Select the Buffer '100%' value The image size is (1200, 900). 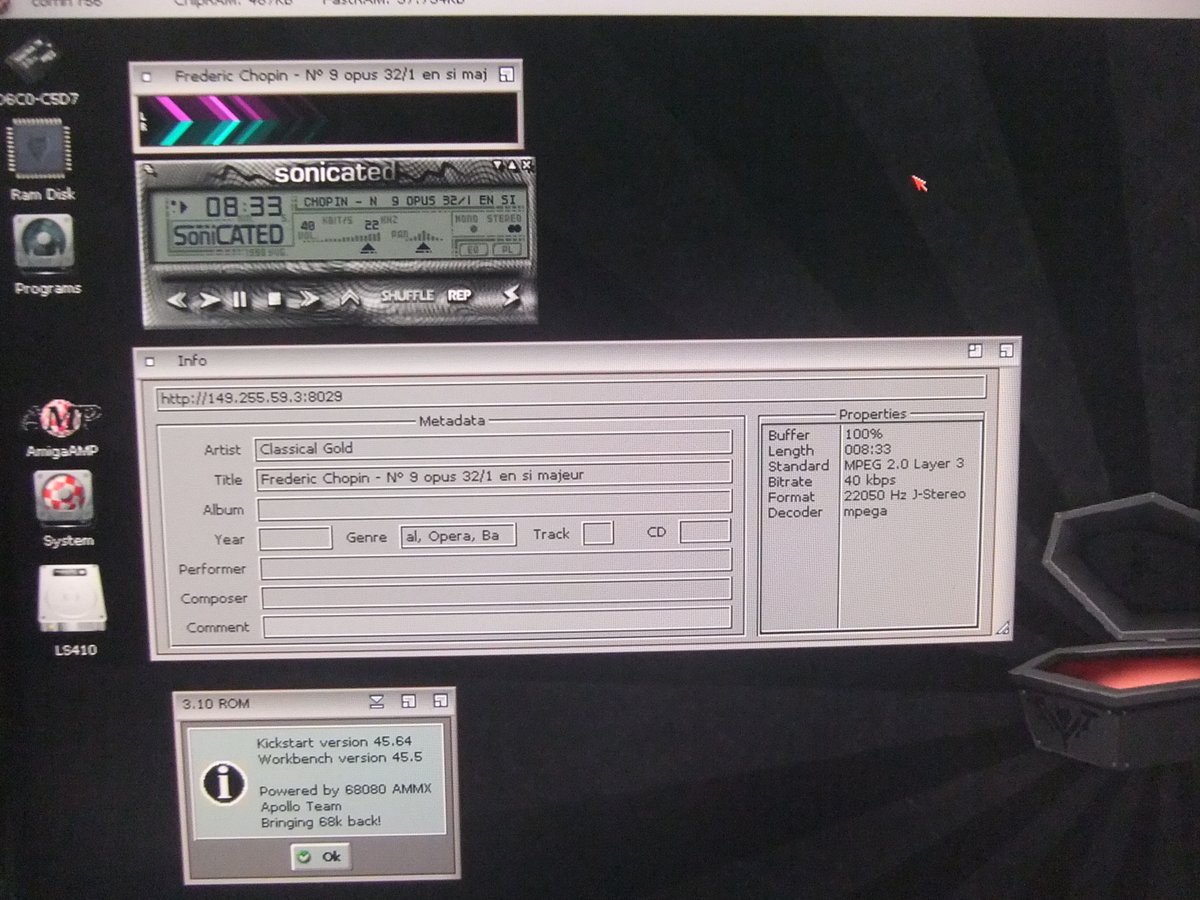coord(863,434)
